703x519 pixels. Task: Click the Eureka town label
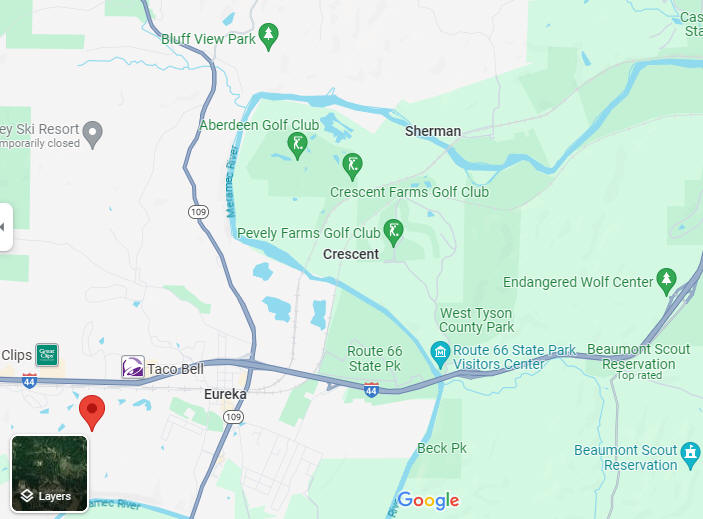point(225,394)
